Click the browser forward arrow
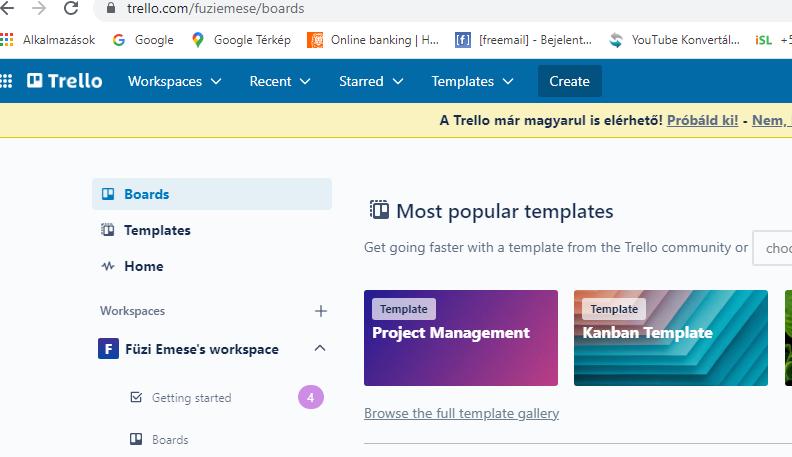 coord(39,8)
